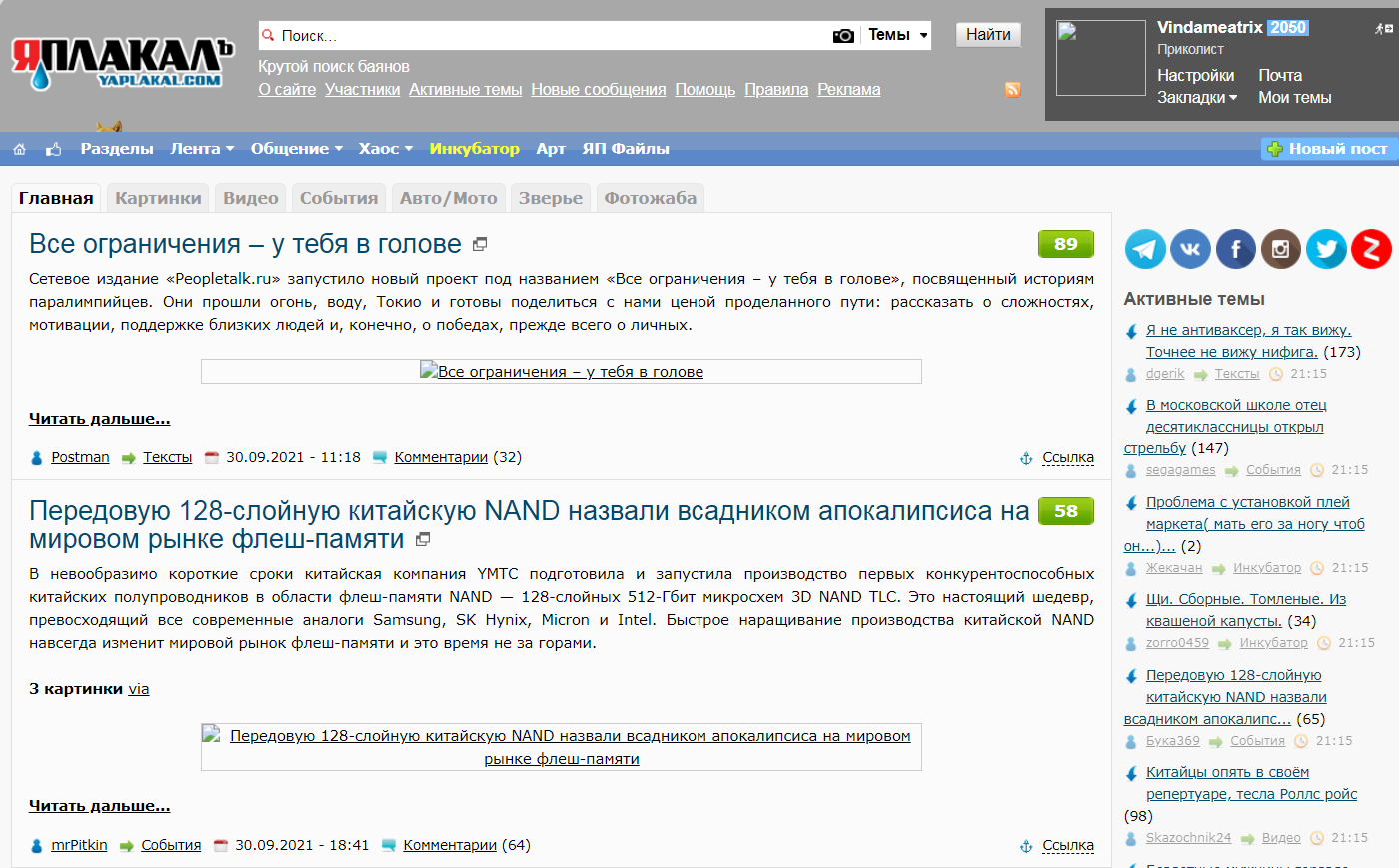This screenshot has width=1399, height=868.
Task: Switch to the Зверье tab
Action: (x=551, y=198)
